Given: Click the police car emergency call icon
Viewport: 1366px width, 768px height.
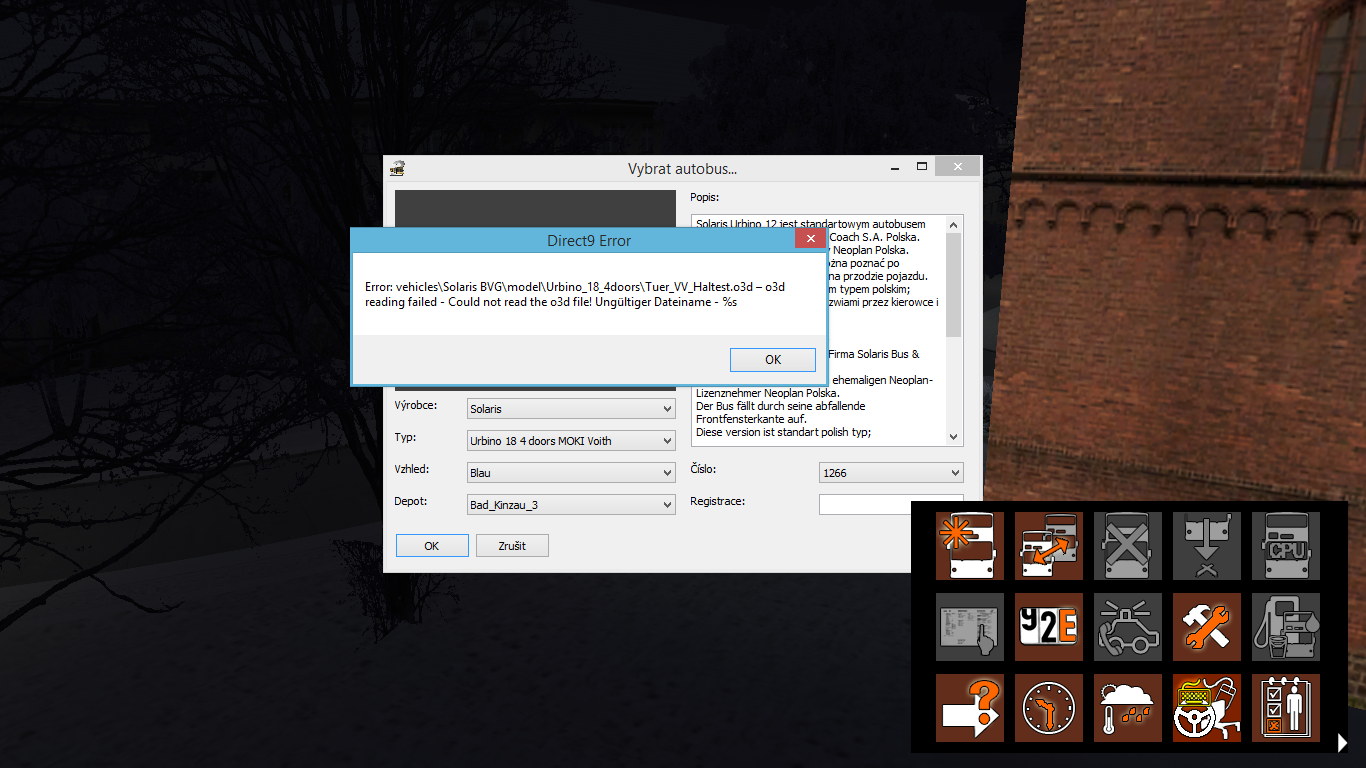Looking at the screenshot, I should [1127, 627].
